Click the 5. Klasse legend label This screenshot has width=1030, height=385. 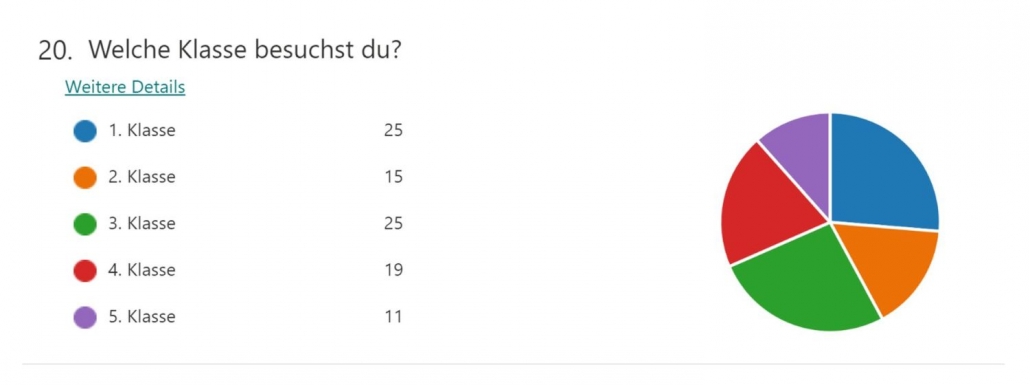click(142, 317)
